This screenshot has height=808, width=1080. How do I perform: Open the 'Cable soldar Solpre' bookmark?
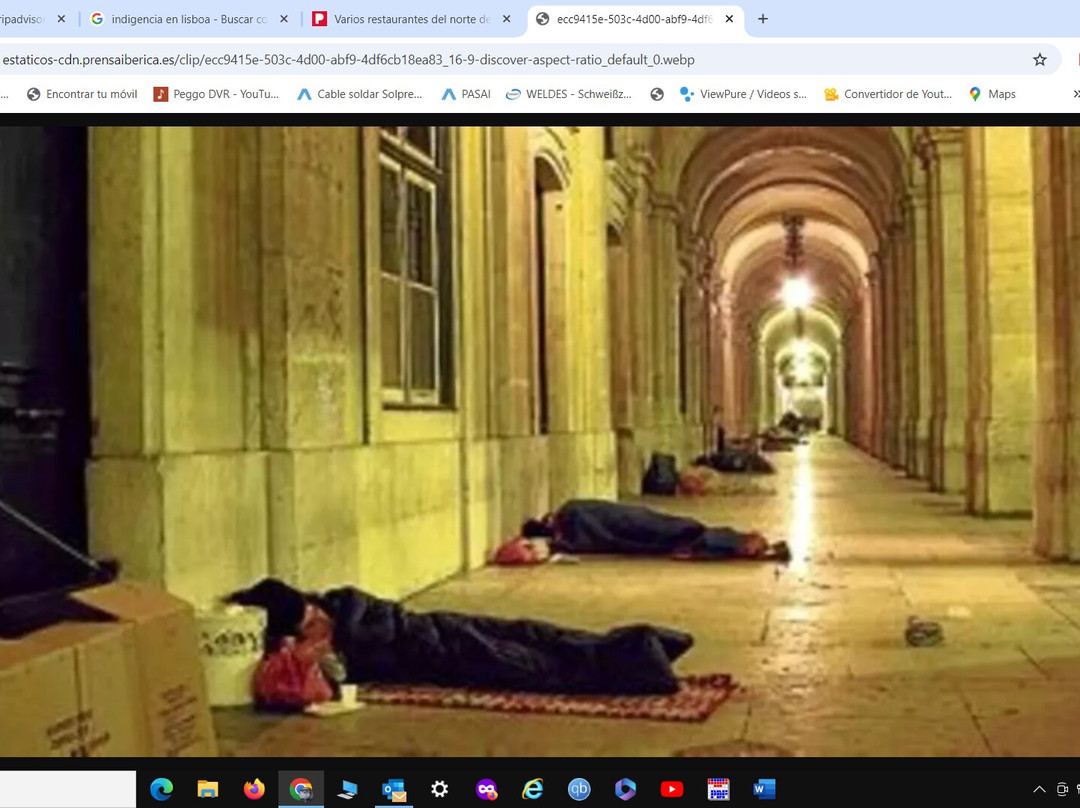click(359, 94)
